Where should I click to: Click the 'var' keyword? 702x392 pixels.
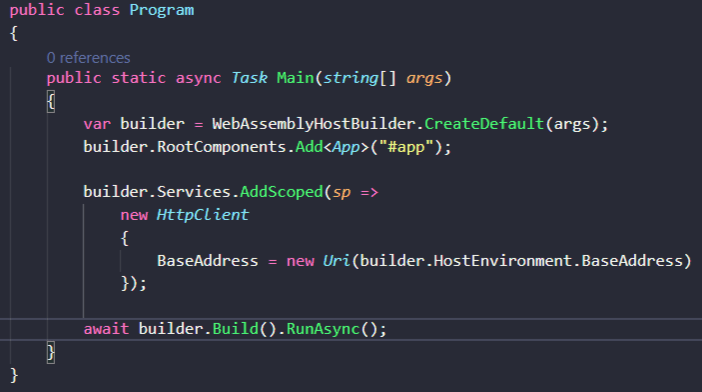97,124
